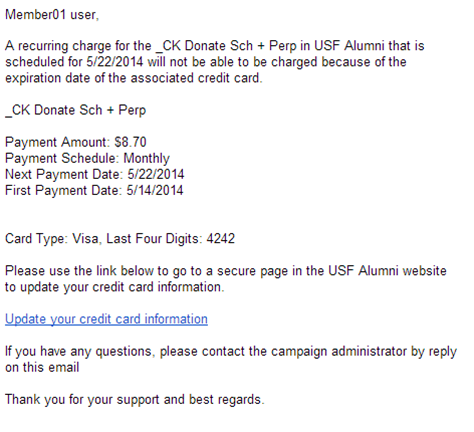Image resolution: width=474 pixels, height=432 pixels.
Task: Click the 'Payment Schedule:' label
Action: (62, 159)
